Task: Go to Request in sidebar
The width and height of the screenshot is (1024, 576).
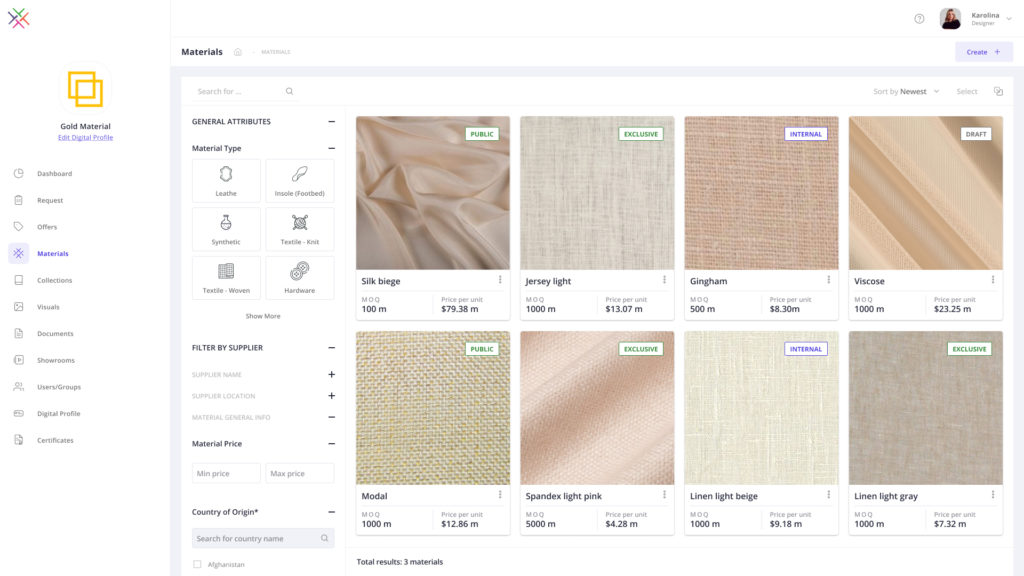Action: (50, 200)
